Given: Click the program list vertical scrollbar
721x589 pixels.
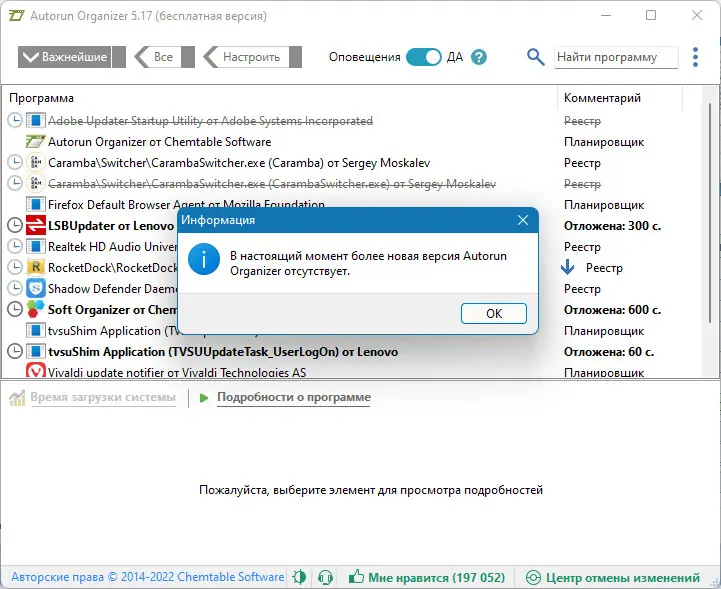Looking at the screenshot, I should 710,212.
